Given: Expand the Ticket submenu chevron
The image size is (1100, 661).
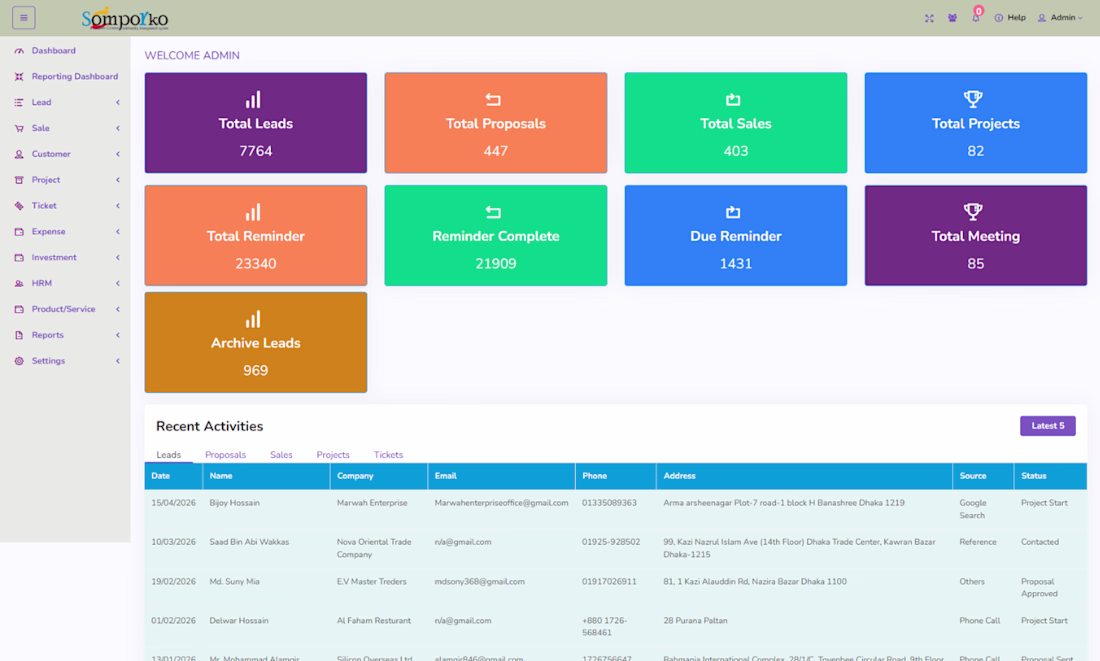Looking at the screenshot, I should click(x=118, y=206).
